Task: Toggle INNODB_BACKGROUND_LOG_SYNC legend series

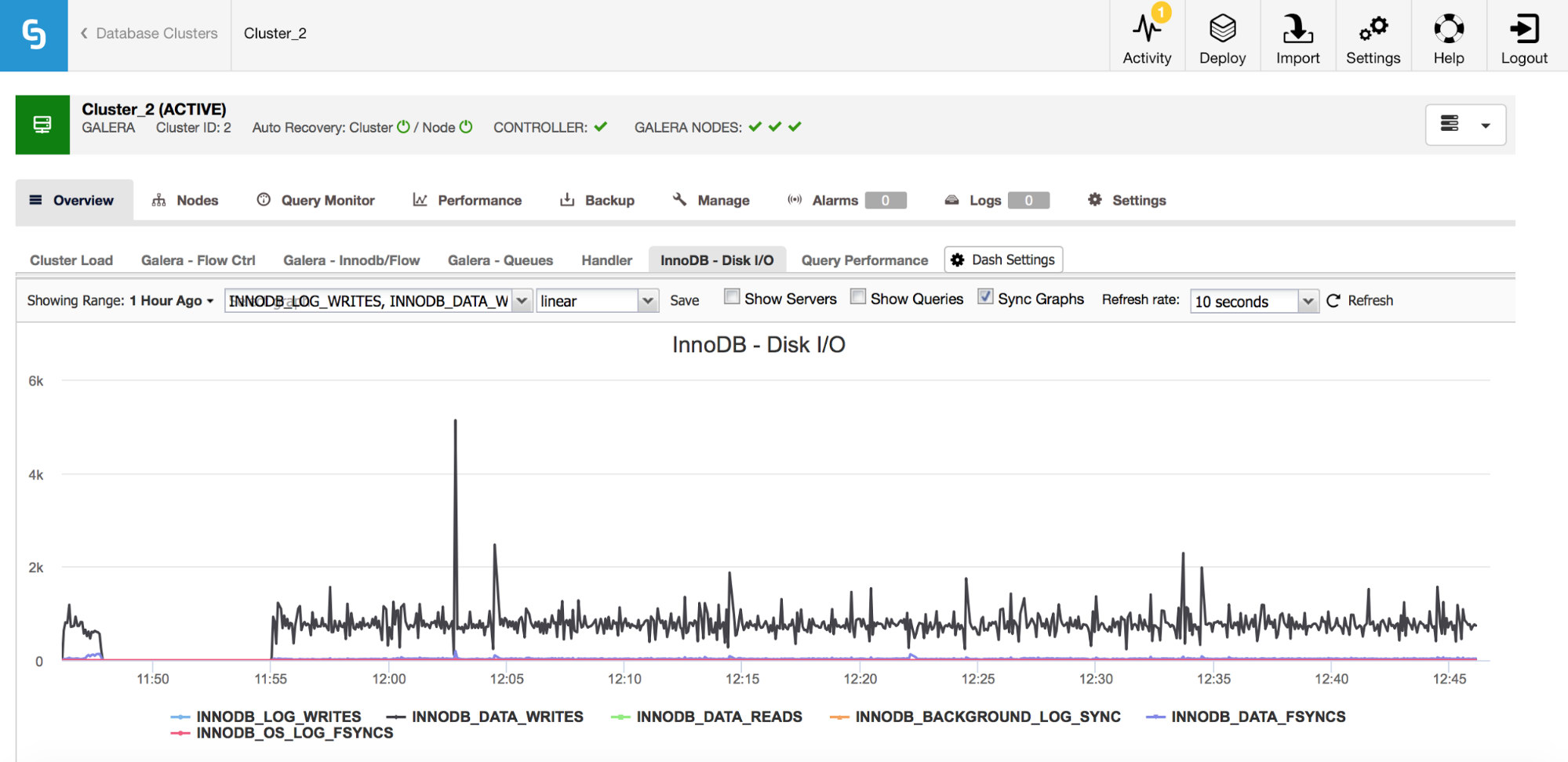Action: click(x=975, y=717)
